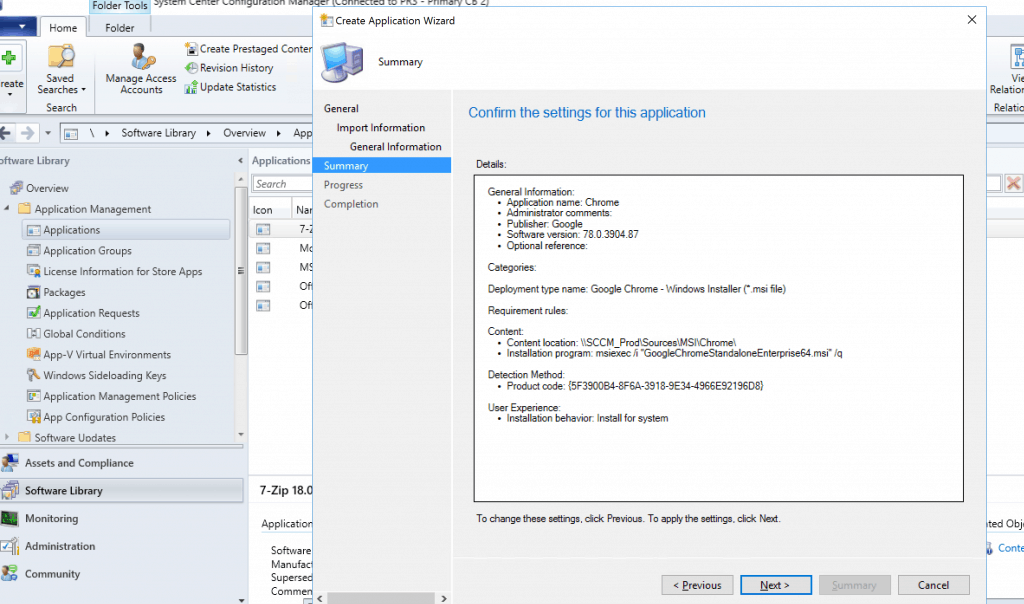Click the back navigation arrow
This screenshot has width=1024, height=604.
pos(5,133)
